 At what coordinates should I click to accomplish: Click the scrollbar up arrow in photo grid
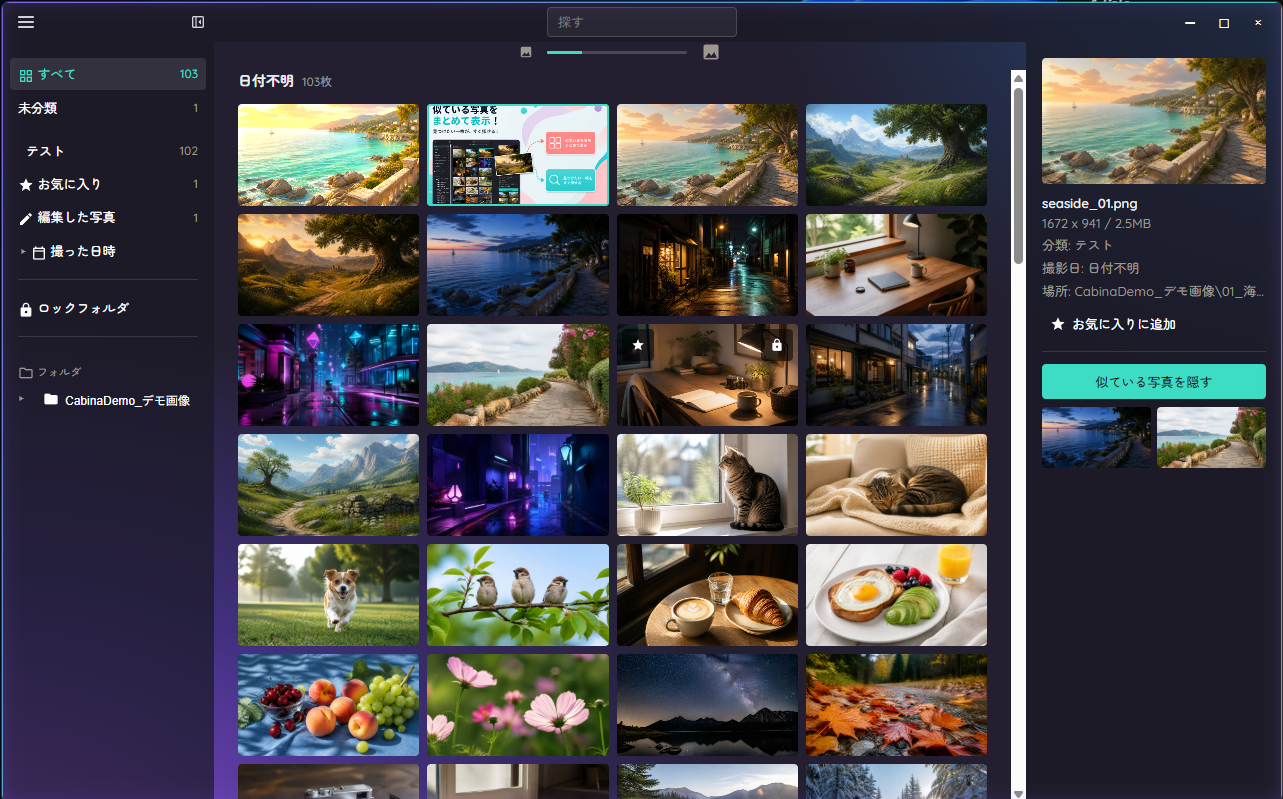pos(1018,78)
